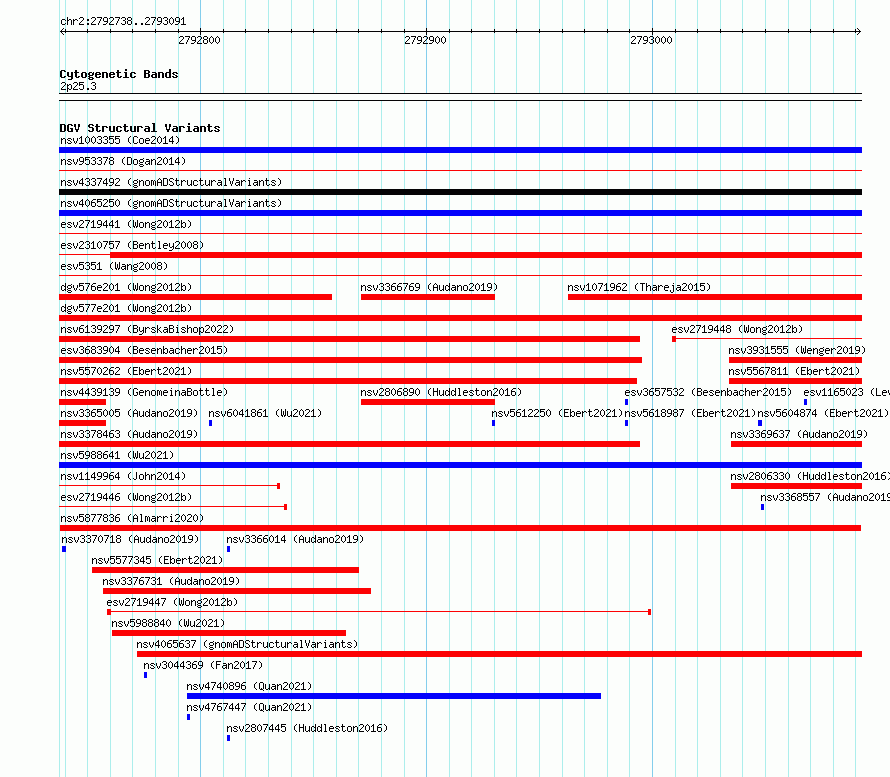Viewport: 890px width, 777px height.
Task: Select the dgv577e201 (Wong2012b) label
Action: click(126, 308)
